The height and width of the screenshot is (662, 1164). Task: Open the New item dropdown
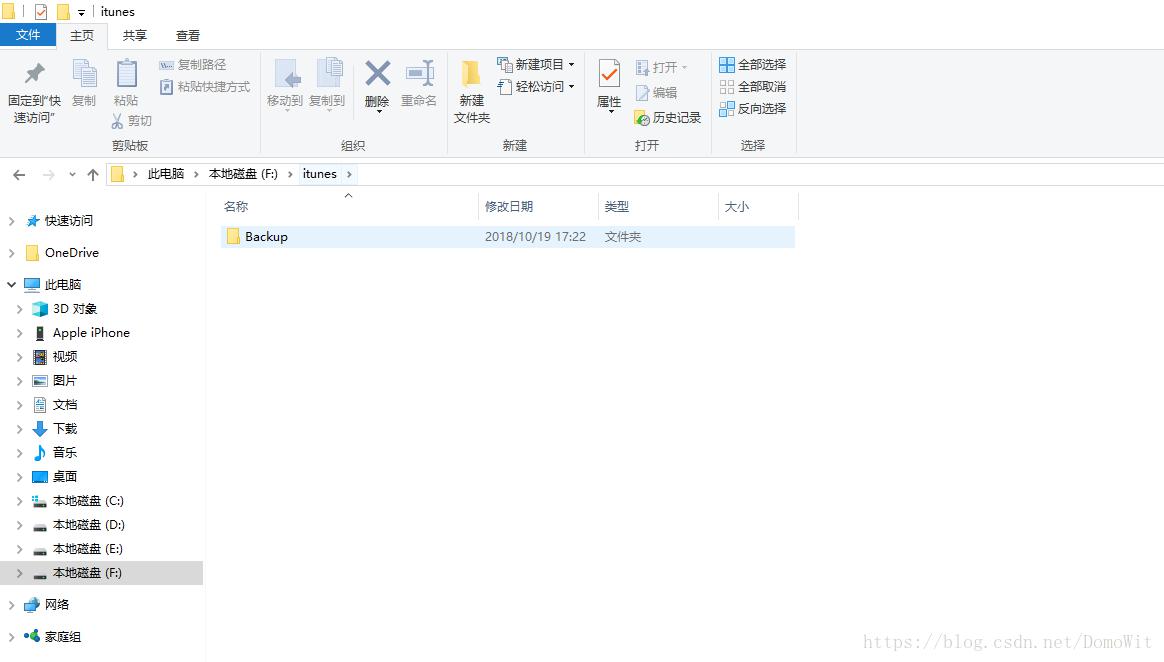click(x=535, y=65)
